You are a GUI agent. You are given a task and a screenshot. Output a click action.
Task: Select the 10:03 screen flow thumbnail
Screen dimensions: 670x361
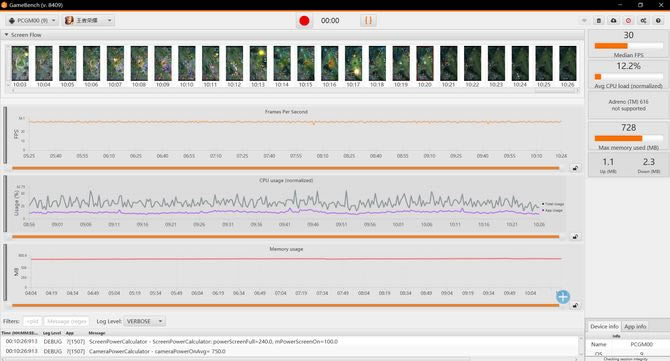tap(20, 64)
